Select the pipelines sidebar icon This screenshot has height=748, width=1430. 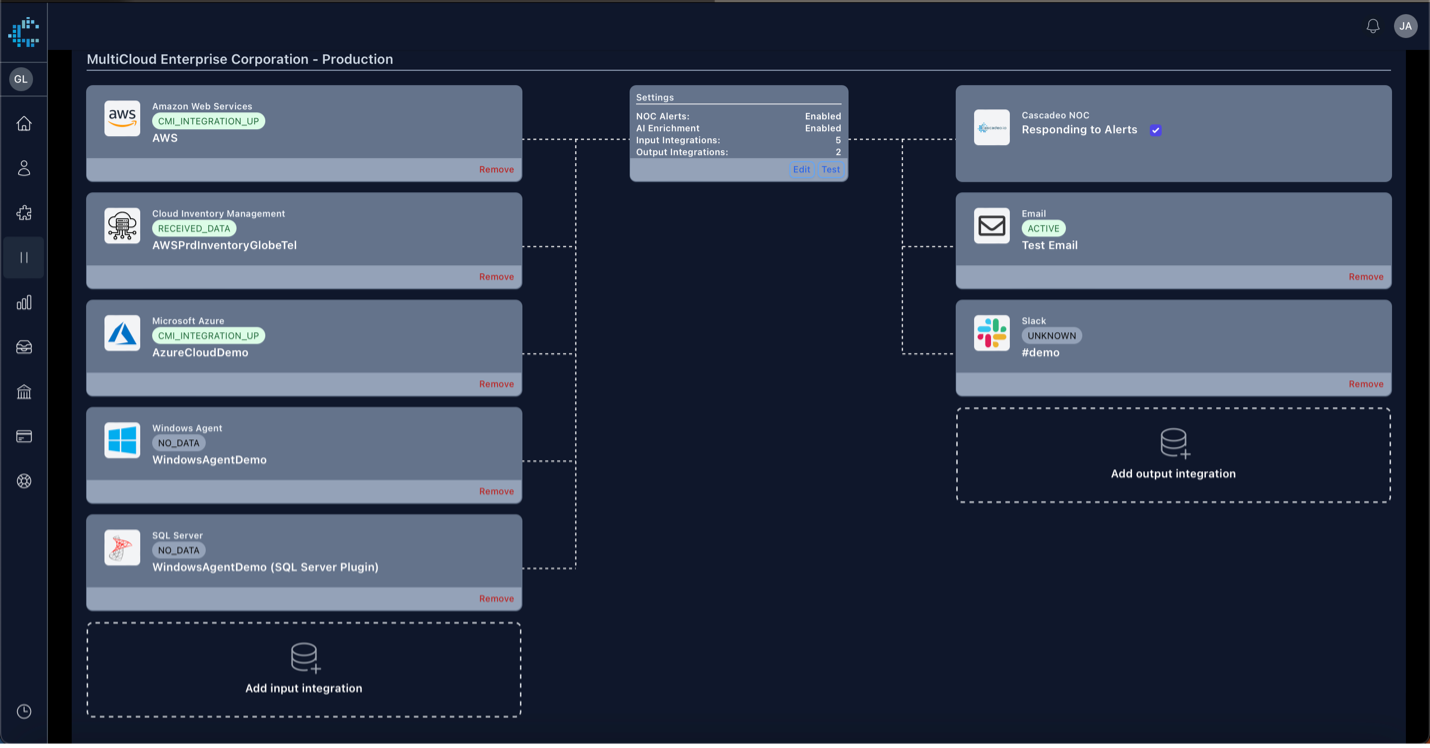point(24,257)
